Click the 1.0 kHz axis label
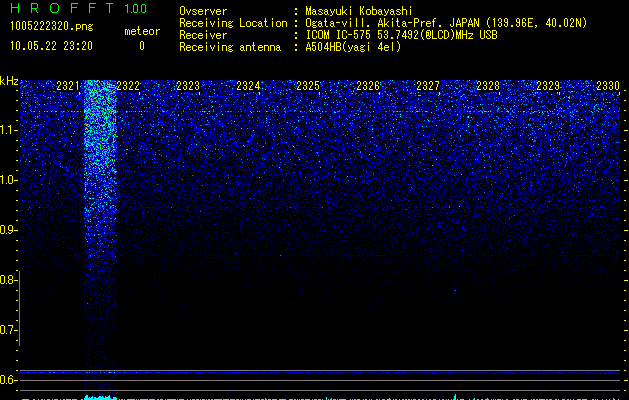This screenshot has height=400, width=629. [8, 180]
